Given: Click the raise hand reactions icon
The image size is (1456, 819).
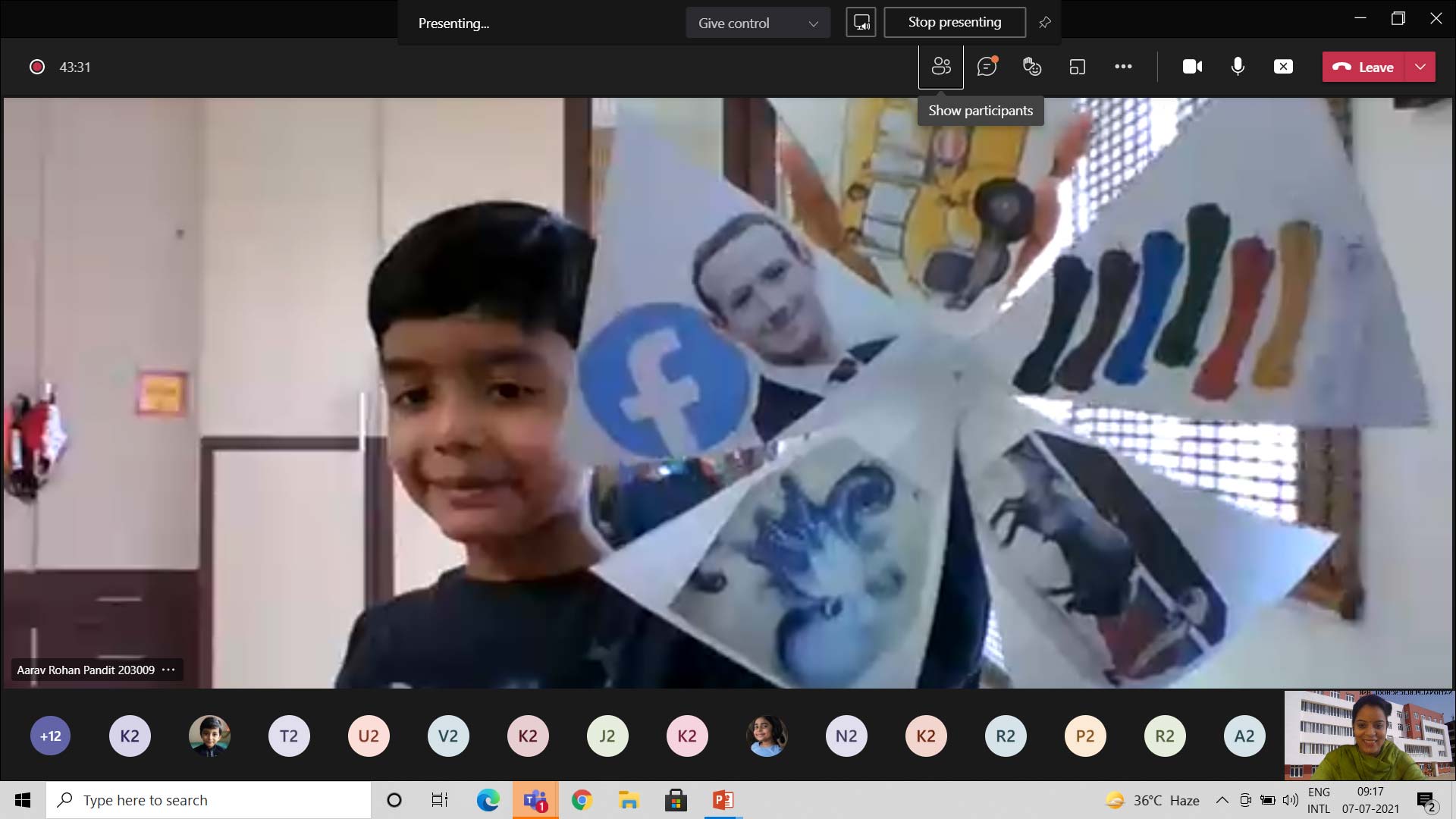Looking at the screenshot, I should [1032, 67].
